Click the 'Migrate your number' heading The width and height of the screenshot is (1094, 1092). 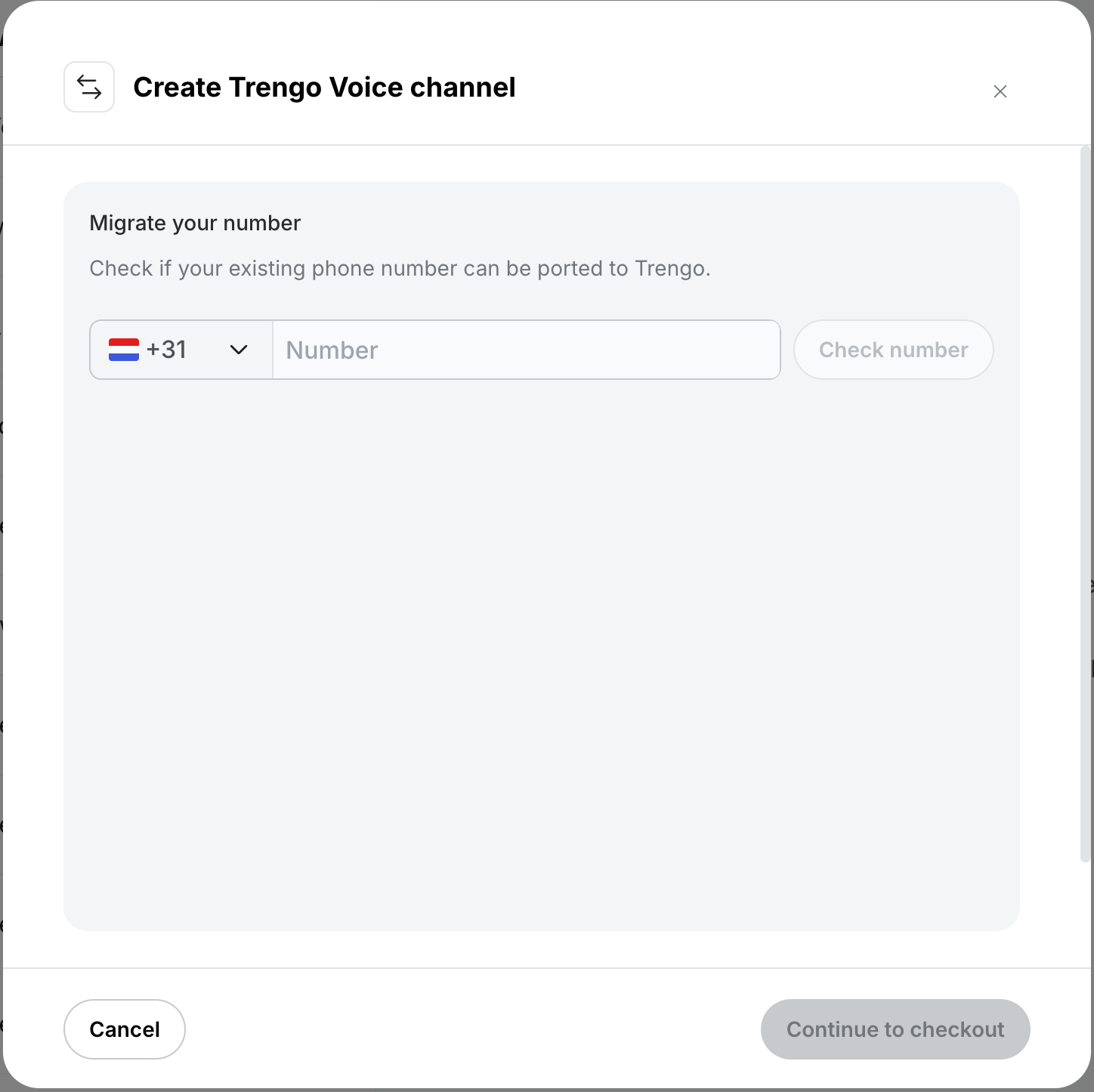tap(195, 223)
